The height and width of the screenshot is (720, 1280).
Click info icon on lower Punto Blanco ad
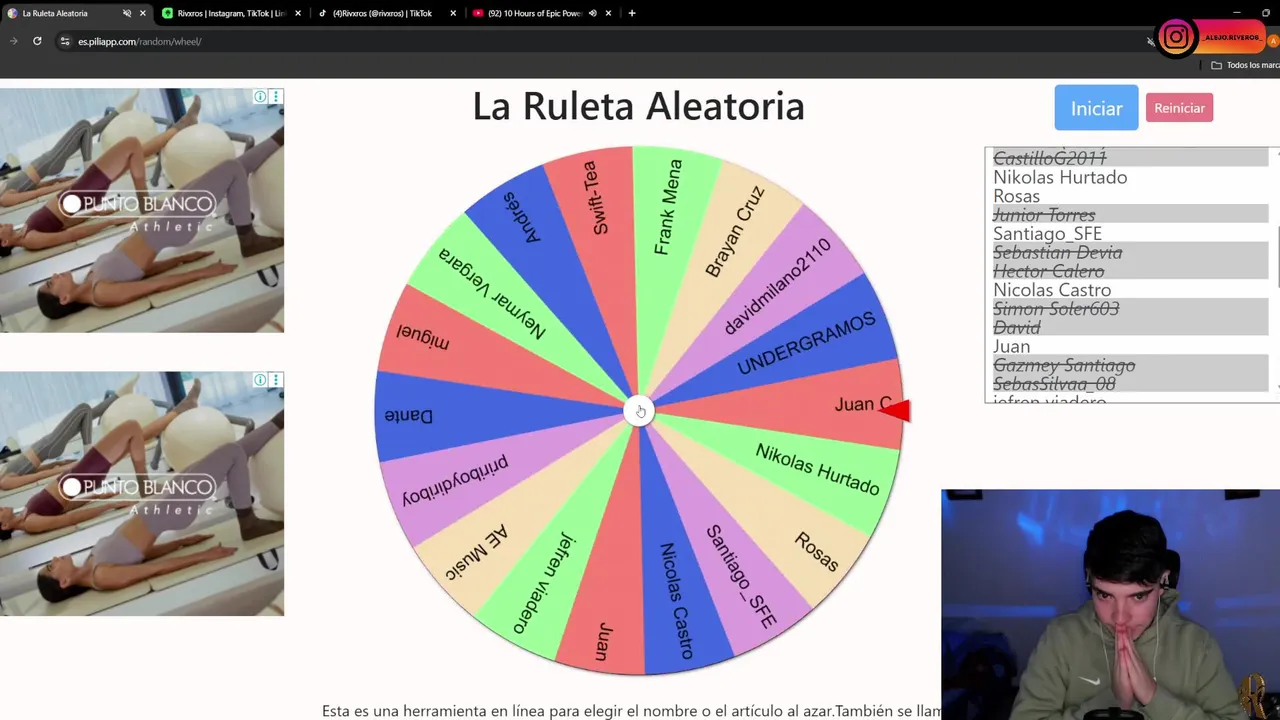pyautogui.click(x=260, y=380)
